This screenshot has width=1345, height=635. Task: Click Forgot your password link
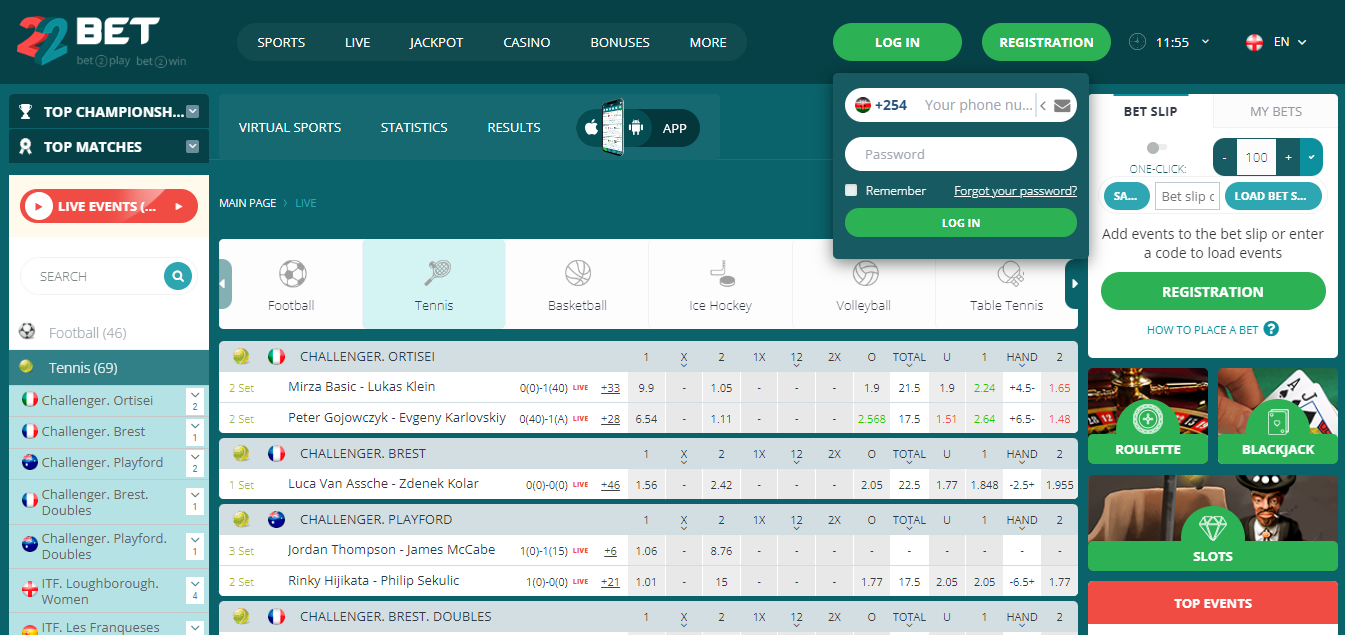[1015, 191]
